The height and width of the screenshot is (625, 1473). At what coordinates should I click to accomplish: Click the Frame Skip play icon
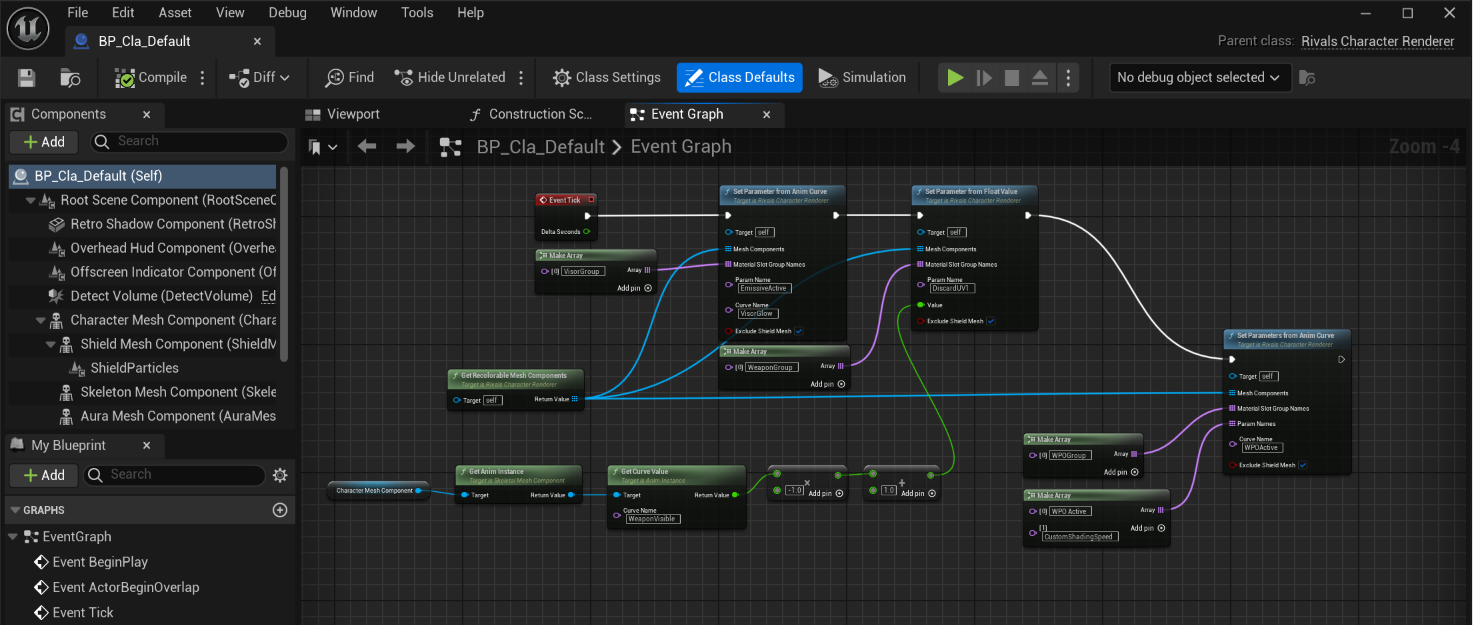coord(984,77)
